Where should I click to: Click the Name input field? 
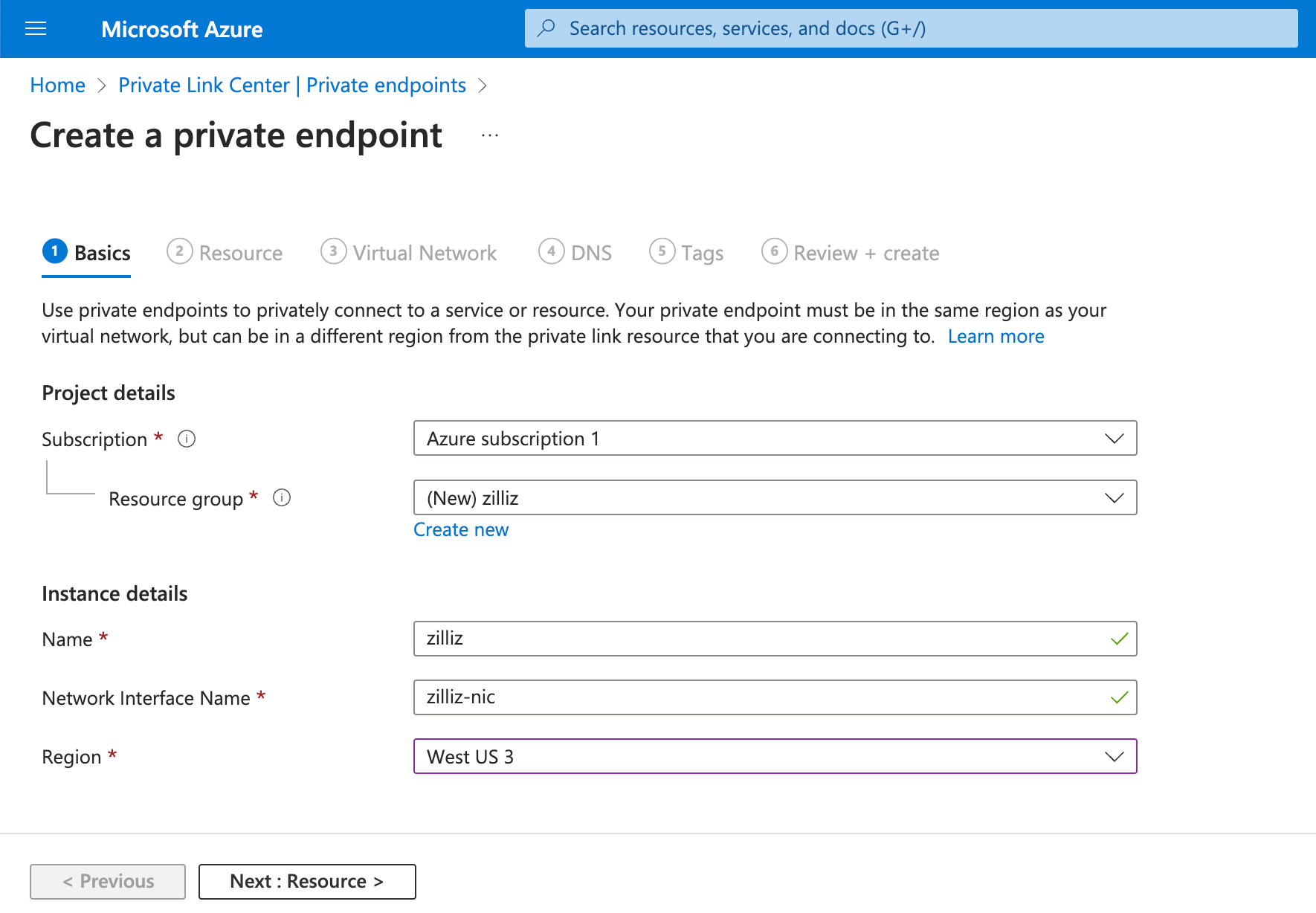758,639
